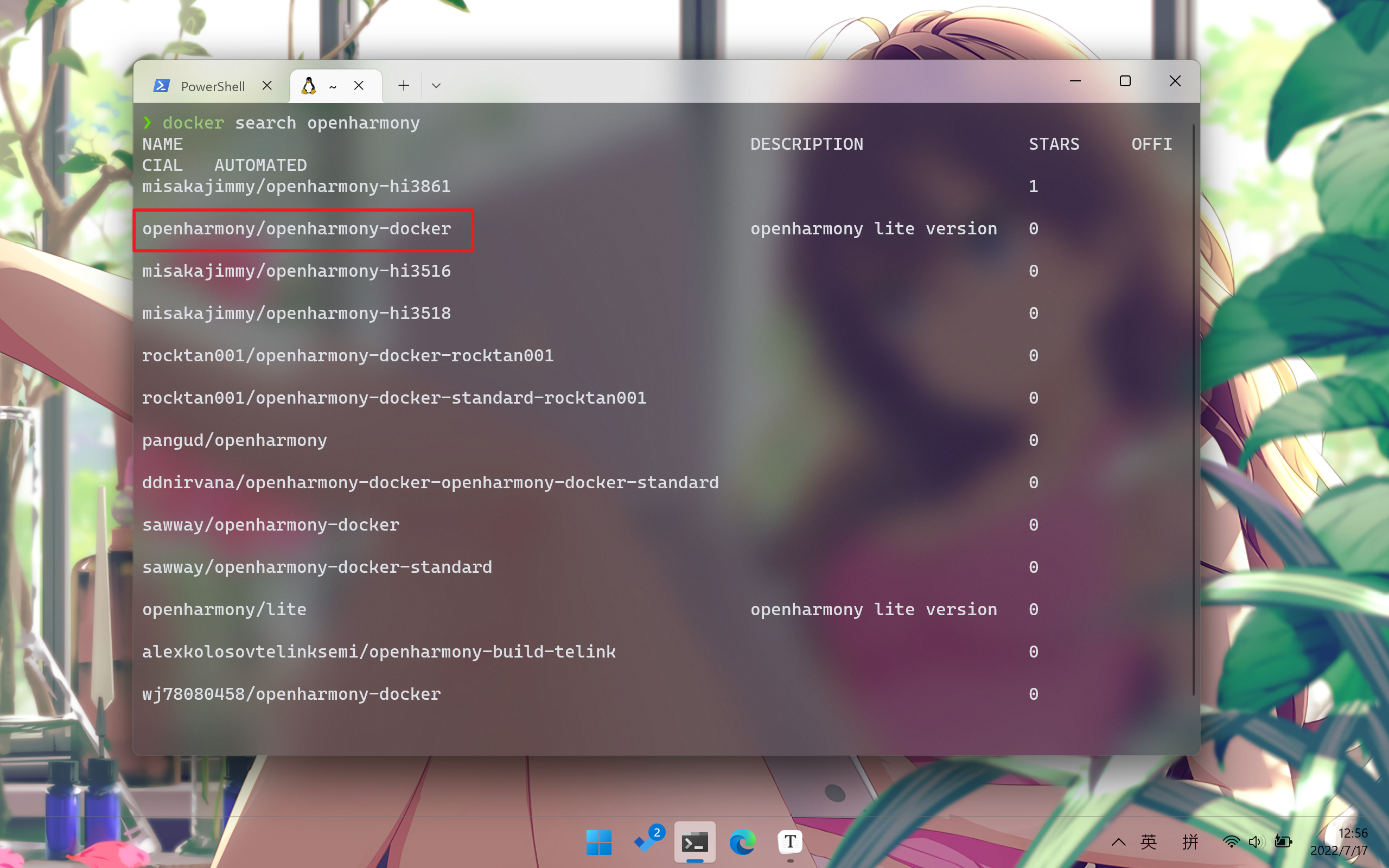Maximize the terminal window
This screenshot has width=1389, height=868.
tap(1125, 81)
